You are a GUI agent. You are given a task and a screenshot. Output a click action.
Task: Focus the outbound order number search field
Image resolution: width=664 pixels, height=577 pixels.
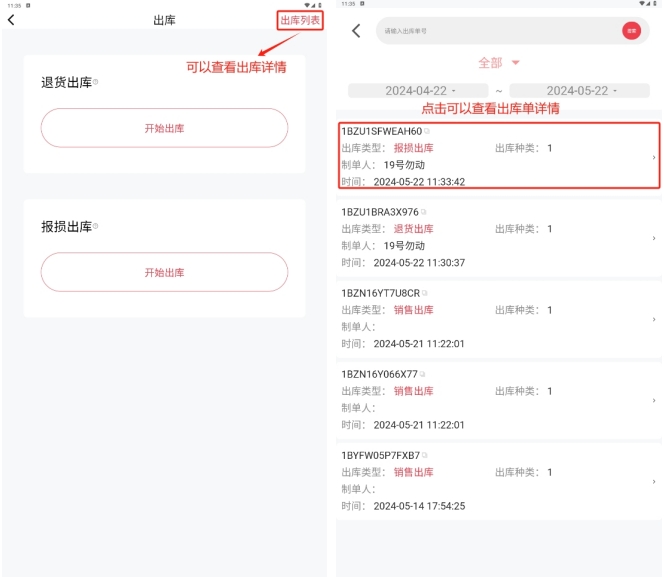pos(495,31)
